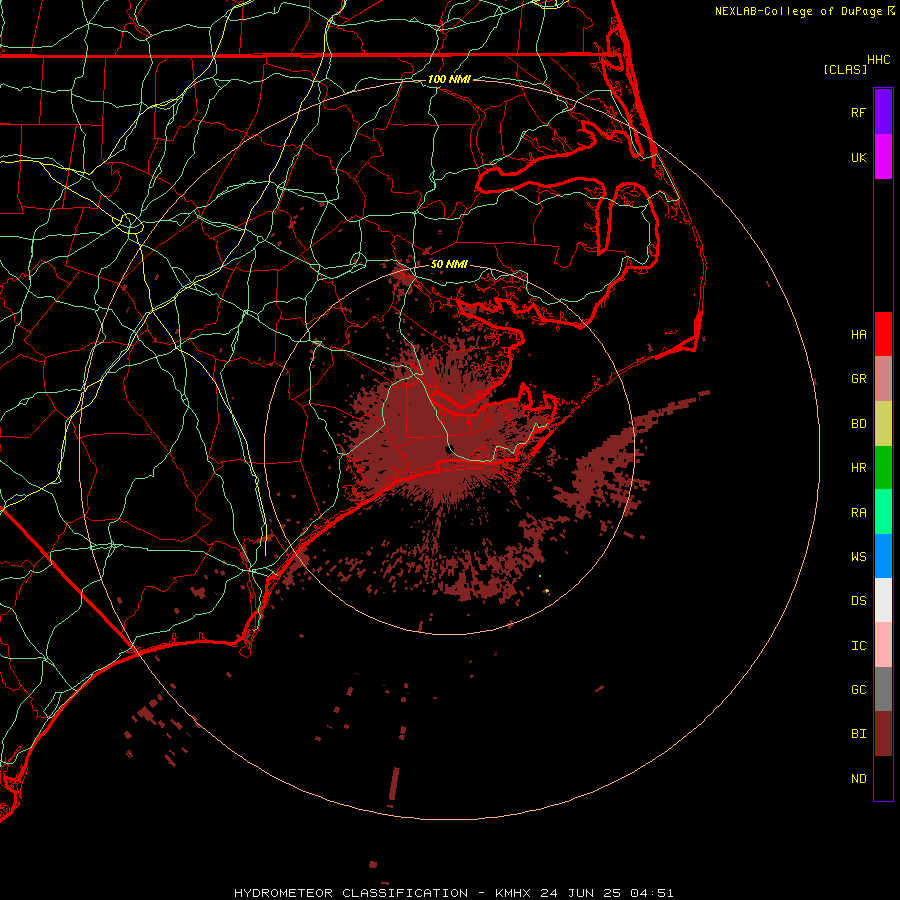Image resolution: width=900 pixels, height=900 pixels.
Task: Click the BD legend label
Action: pyautogui.click(x=858, y=424)
